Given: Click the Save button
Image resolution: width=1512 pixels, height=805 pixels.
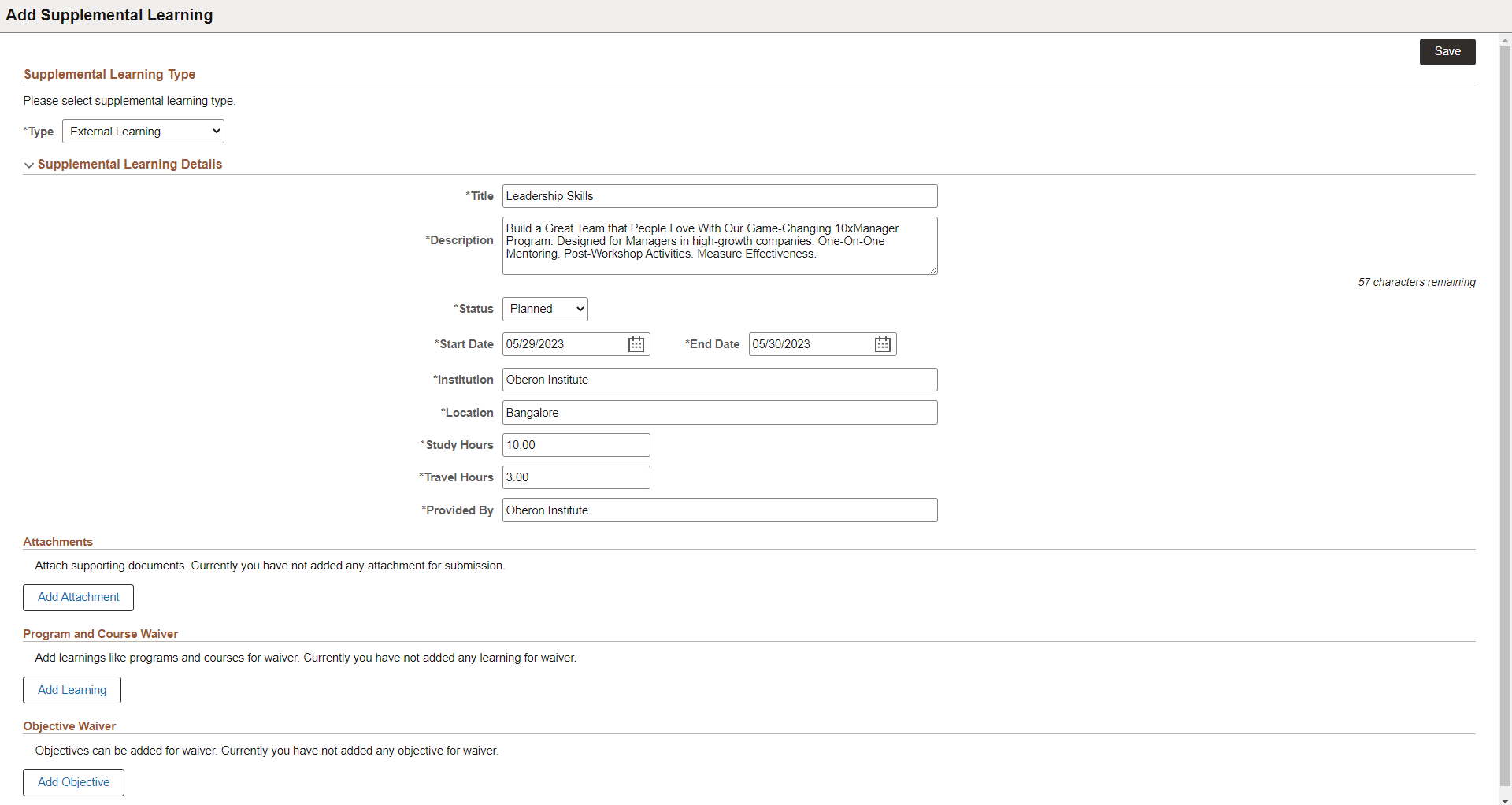Looking at the screenshot, I should (1447, 52).
